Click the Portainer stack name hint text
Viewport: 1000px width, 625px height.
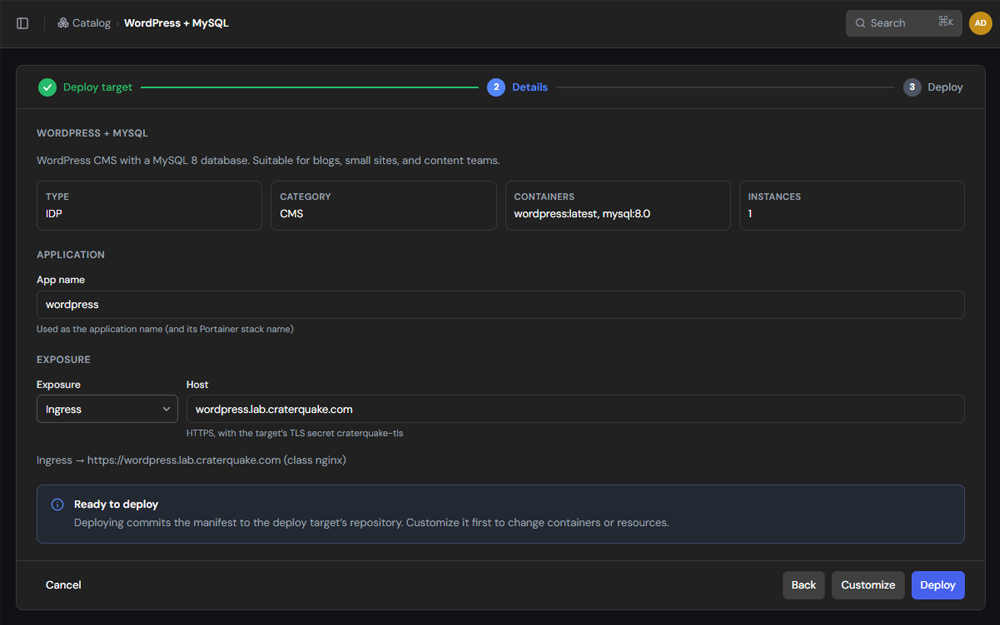(x=165, y=329)
